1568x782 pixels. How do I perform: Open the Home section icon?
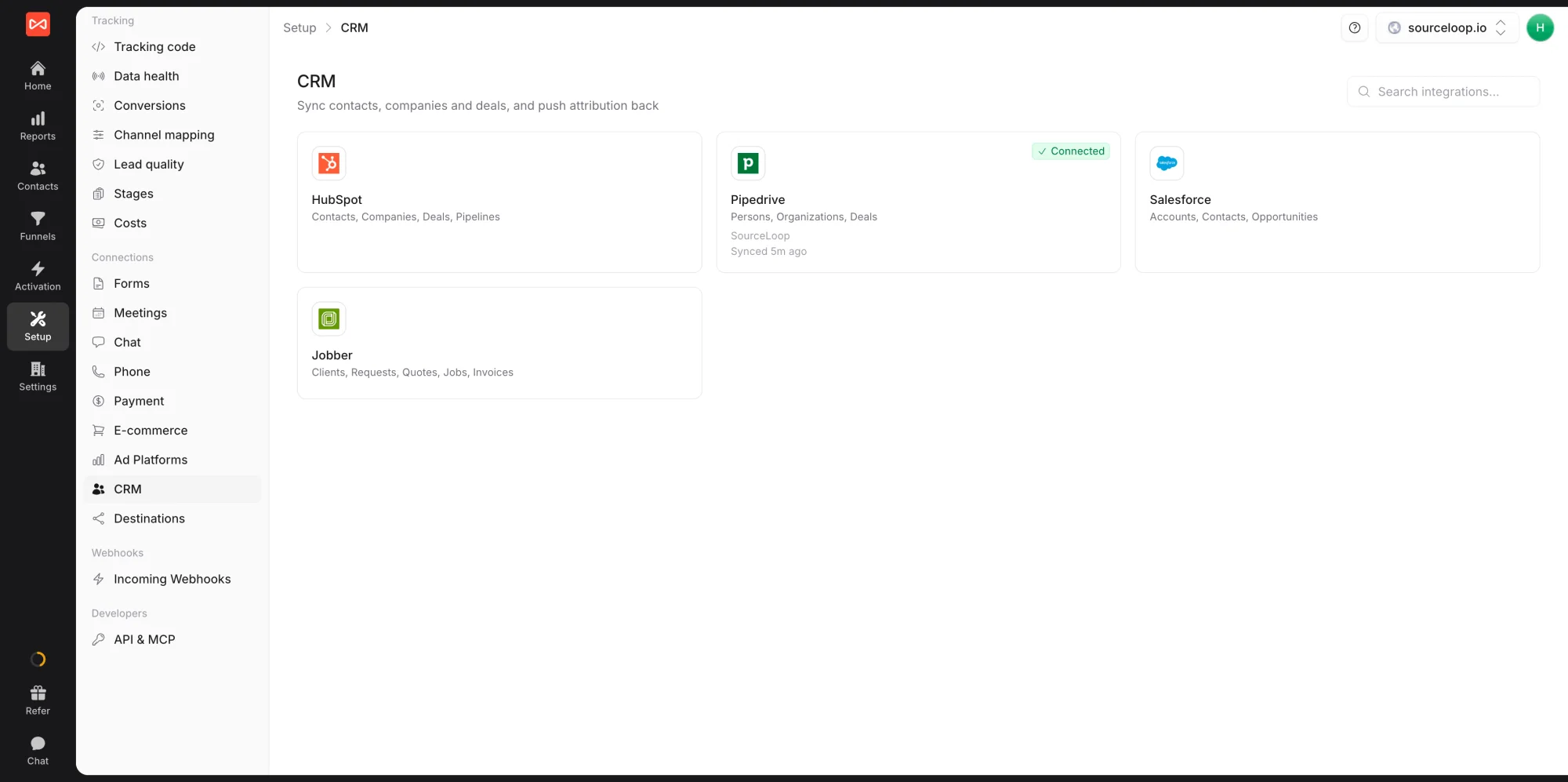click(38, 69)
